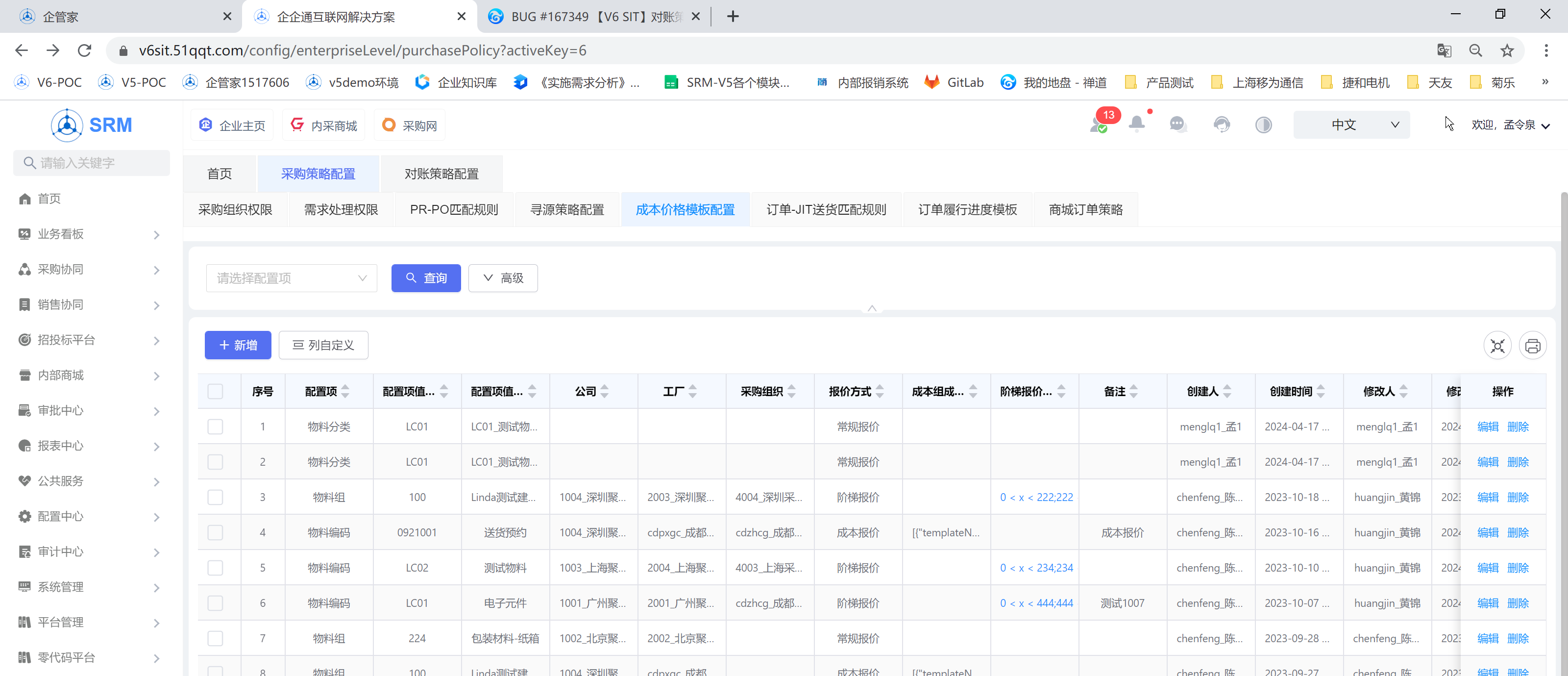Click the notification bell icon
1568x676 pixels.
click(x=1136, y=124)
